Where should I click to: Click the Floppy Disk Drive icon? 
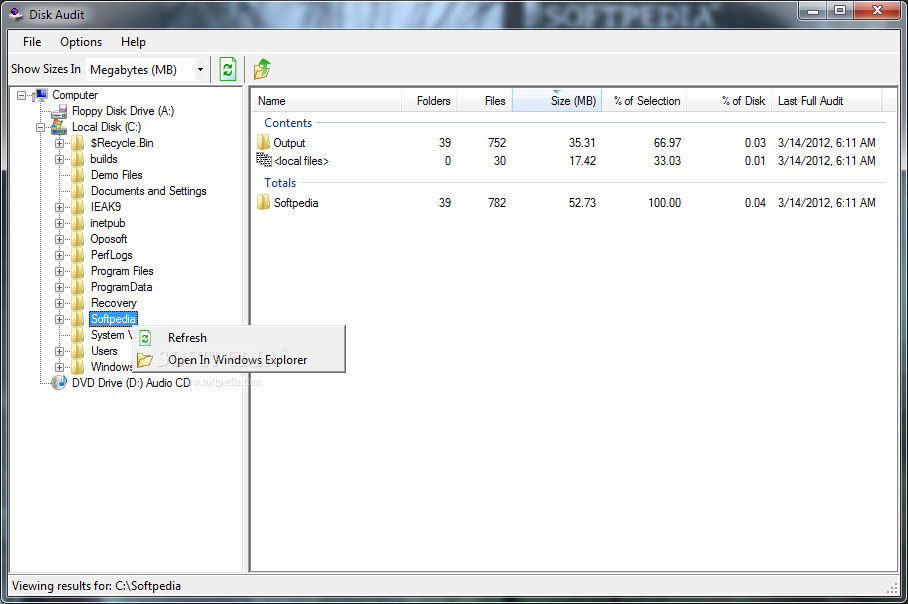coord(60,111)
